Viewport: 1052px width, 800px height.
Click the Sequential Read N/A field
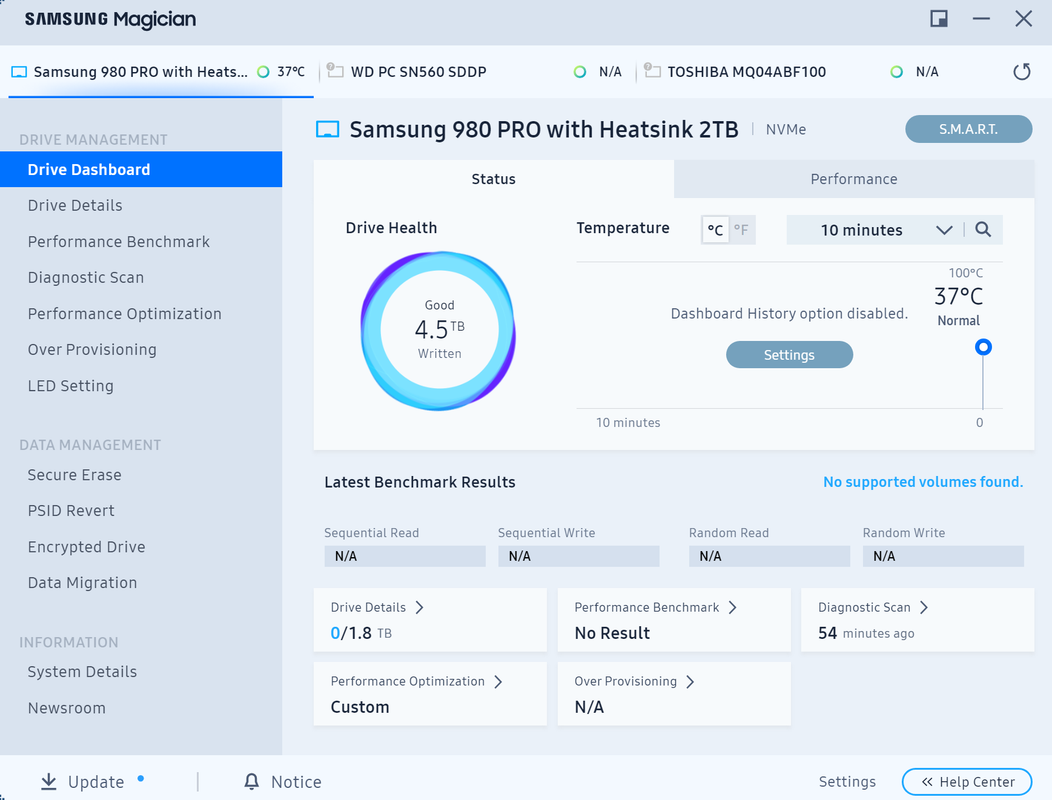click(405, 556)
